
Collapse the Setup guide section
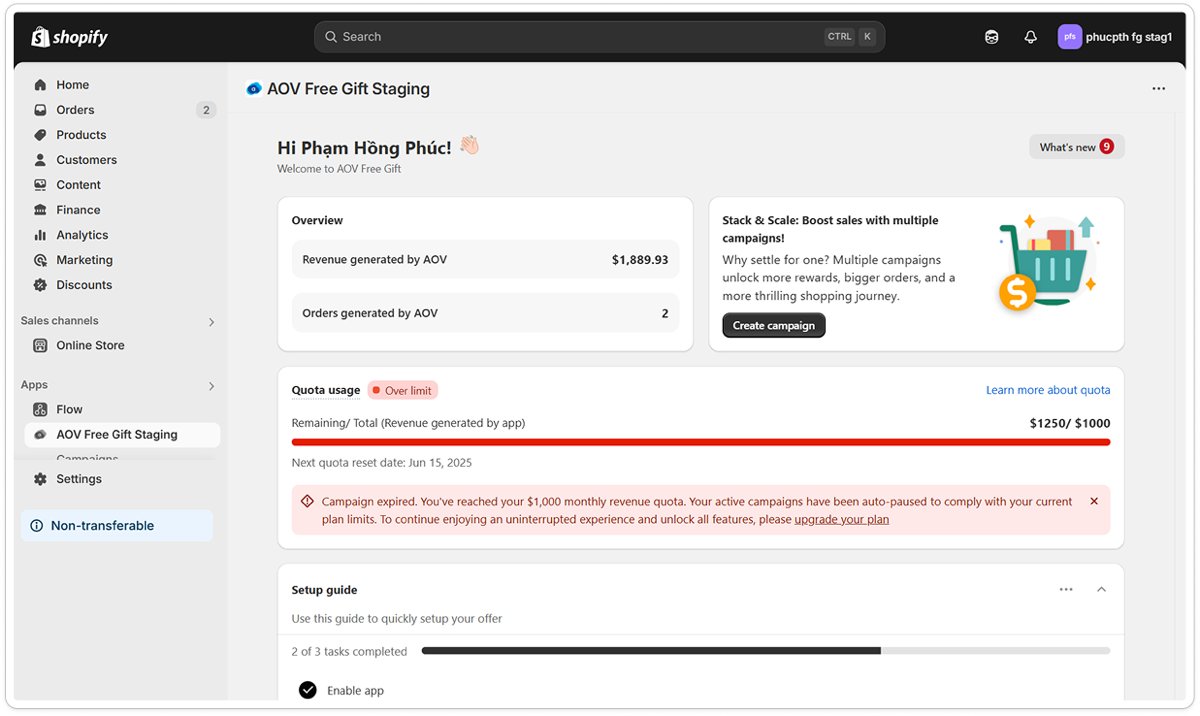[x=1101, y=590]
